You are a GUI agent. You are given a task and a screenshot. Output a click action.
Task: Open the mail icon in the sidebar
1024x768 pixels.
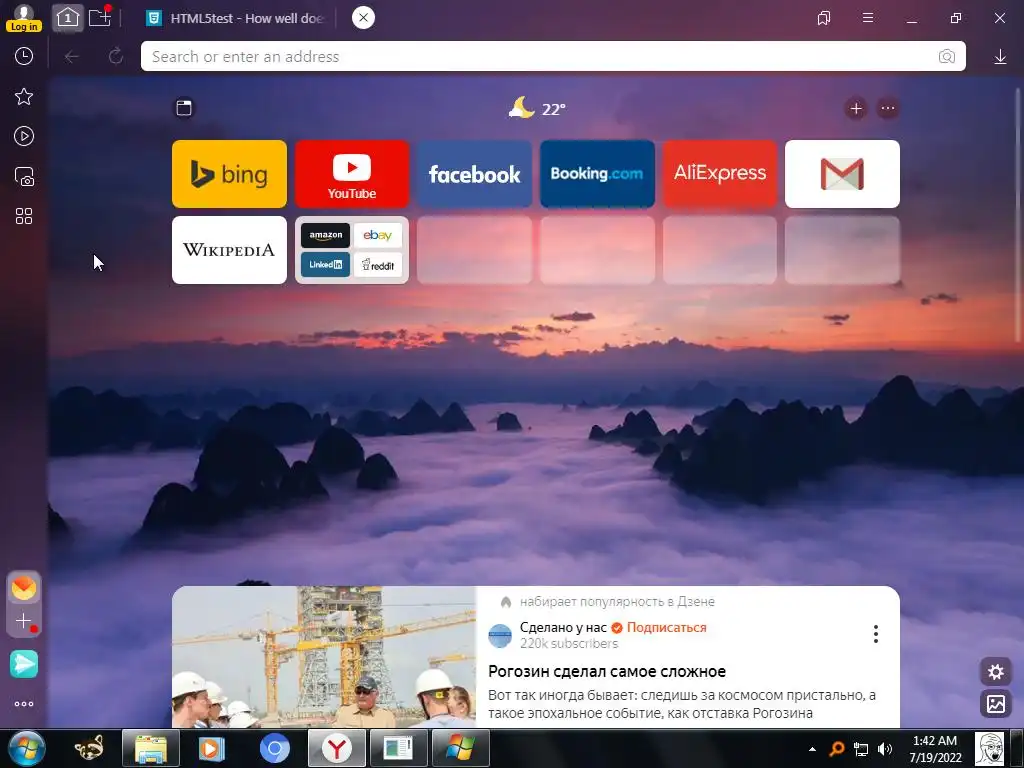coord(24,588)
